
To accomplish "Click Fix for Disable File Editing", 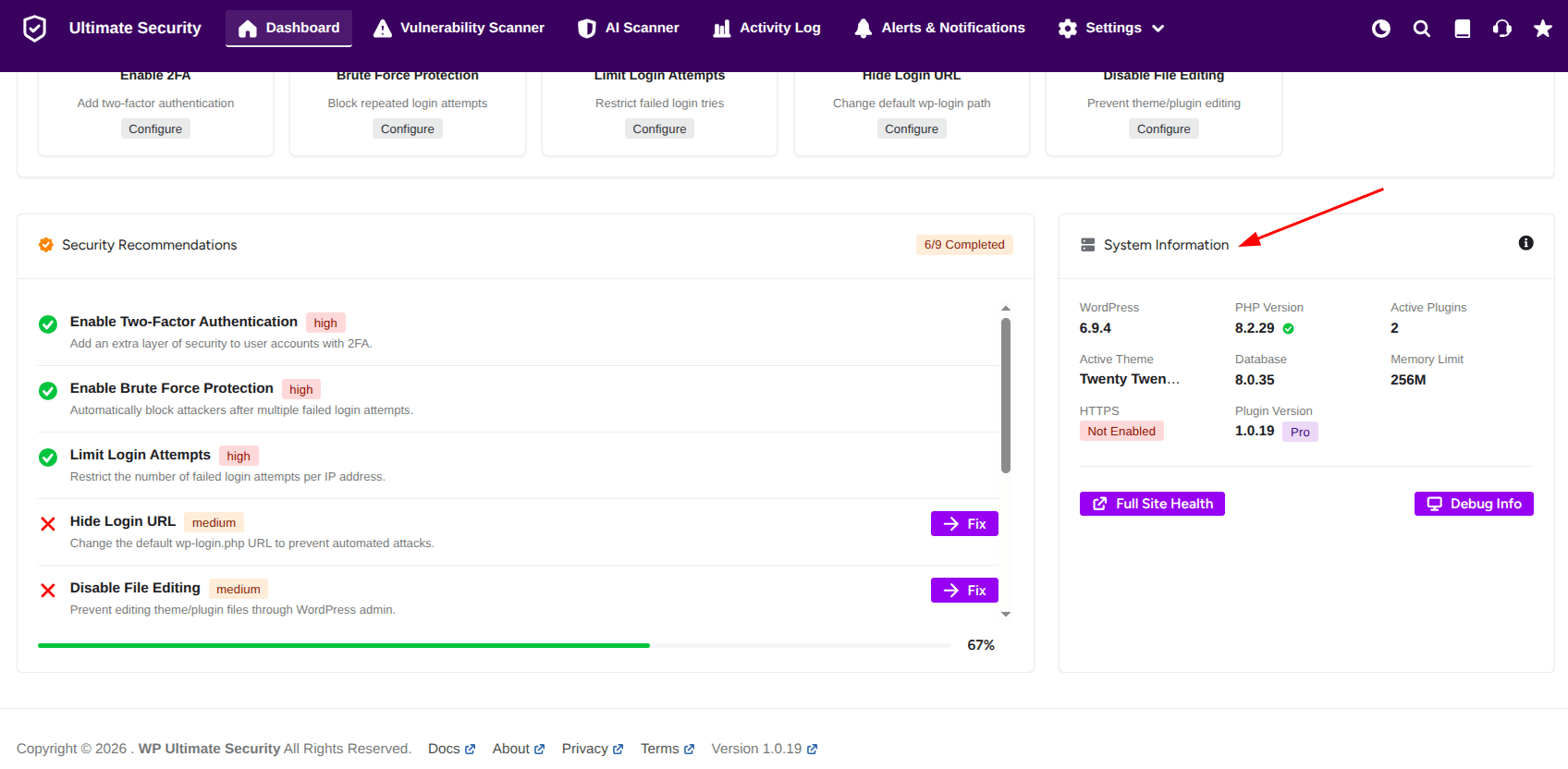I will tap(964, 591).
